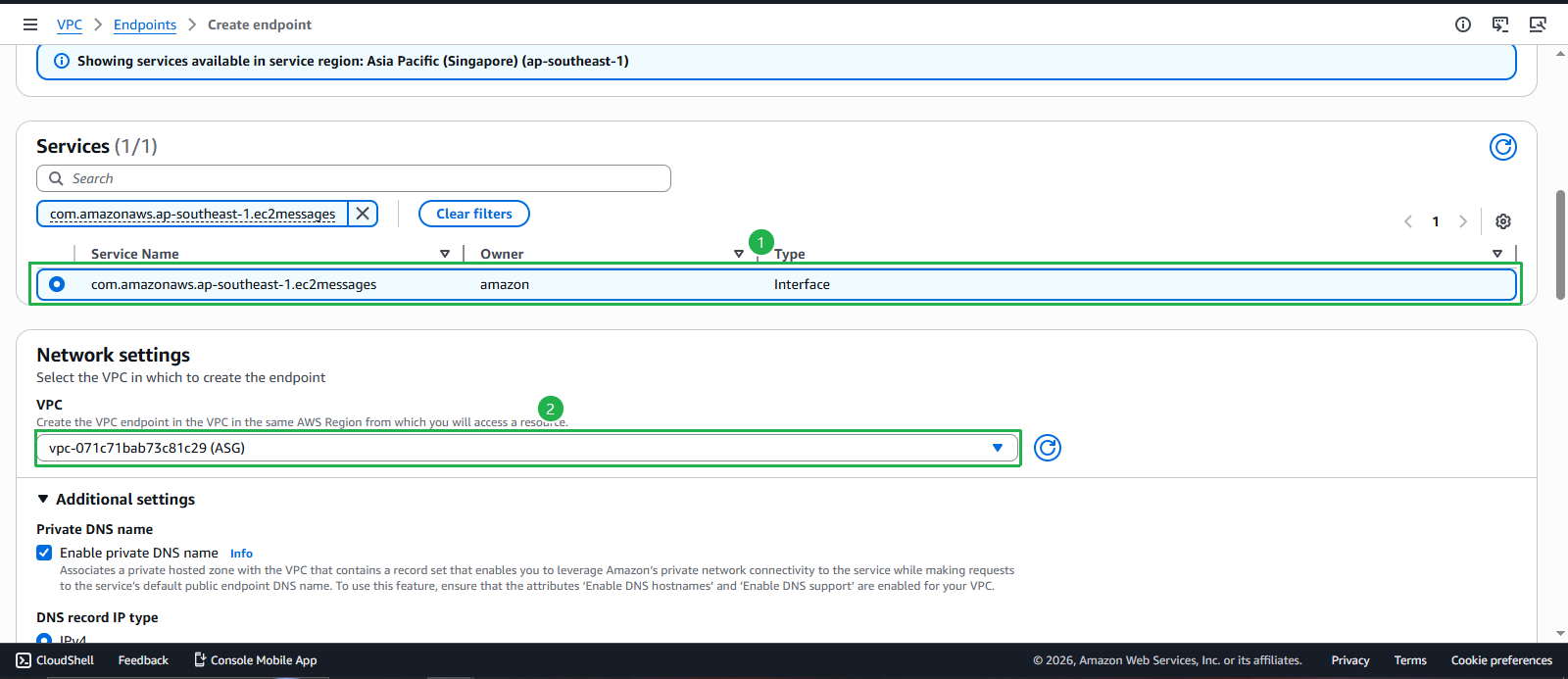Open the Privacy footer link

[1350, 660]
